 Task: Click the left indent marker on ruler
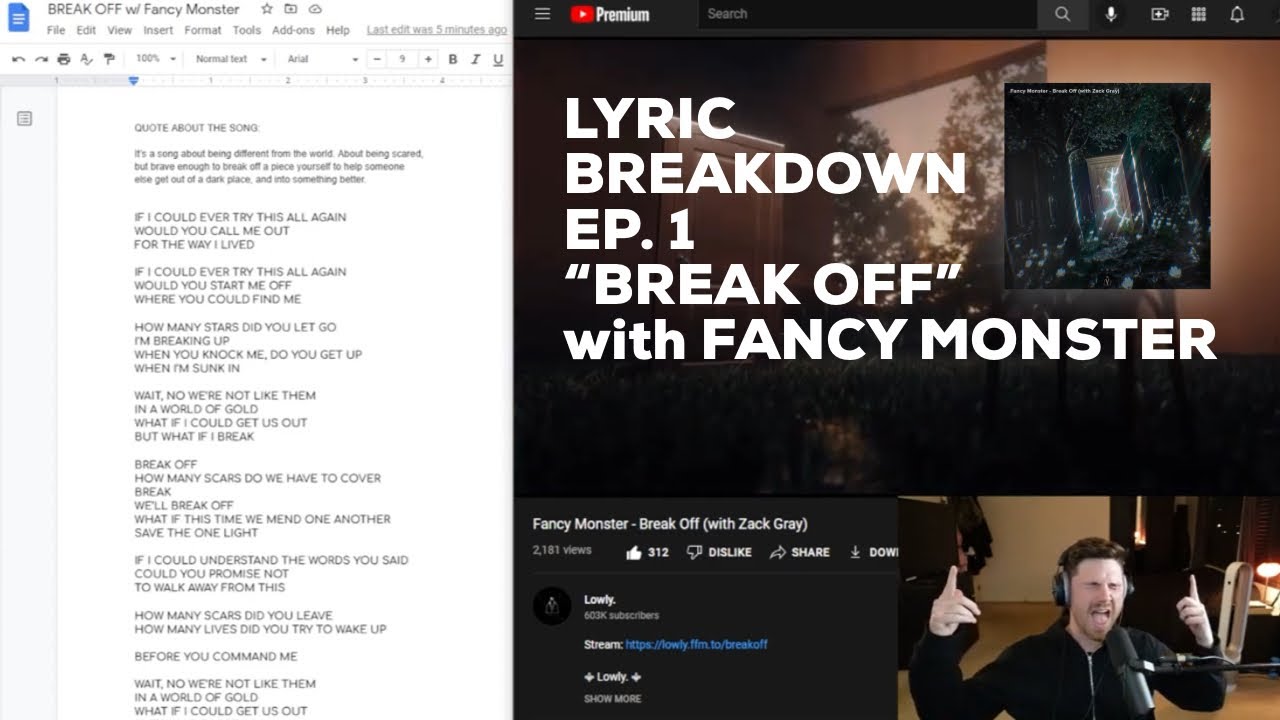133,81
